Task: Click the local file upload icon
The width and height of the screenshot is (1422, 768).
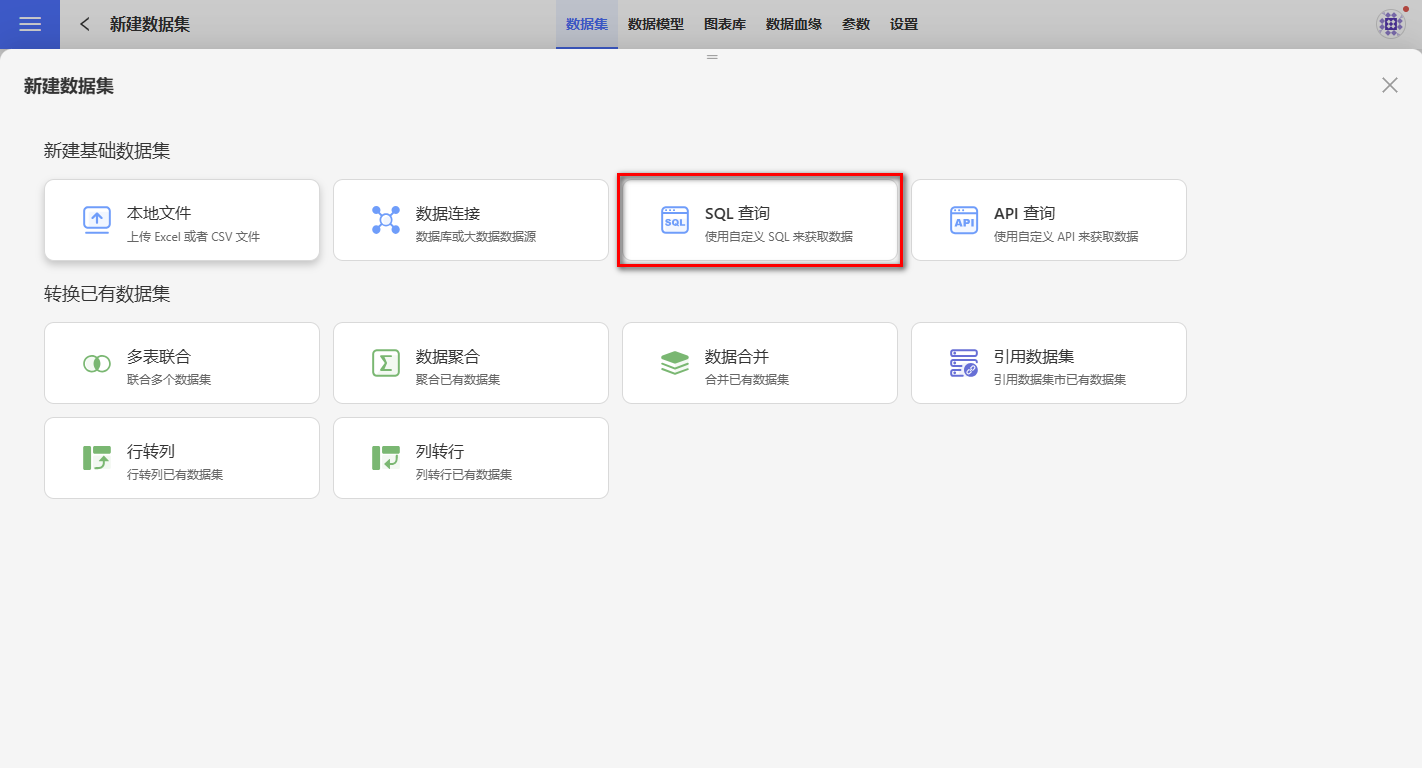Action: (97, 220)
